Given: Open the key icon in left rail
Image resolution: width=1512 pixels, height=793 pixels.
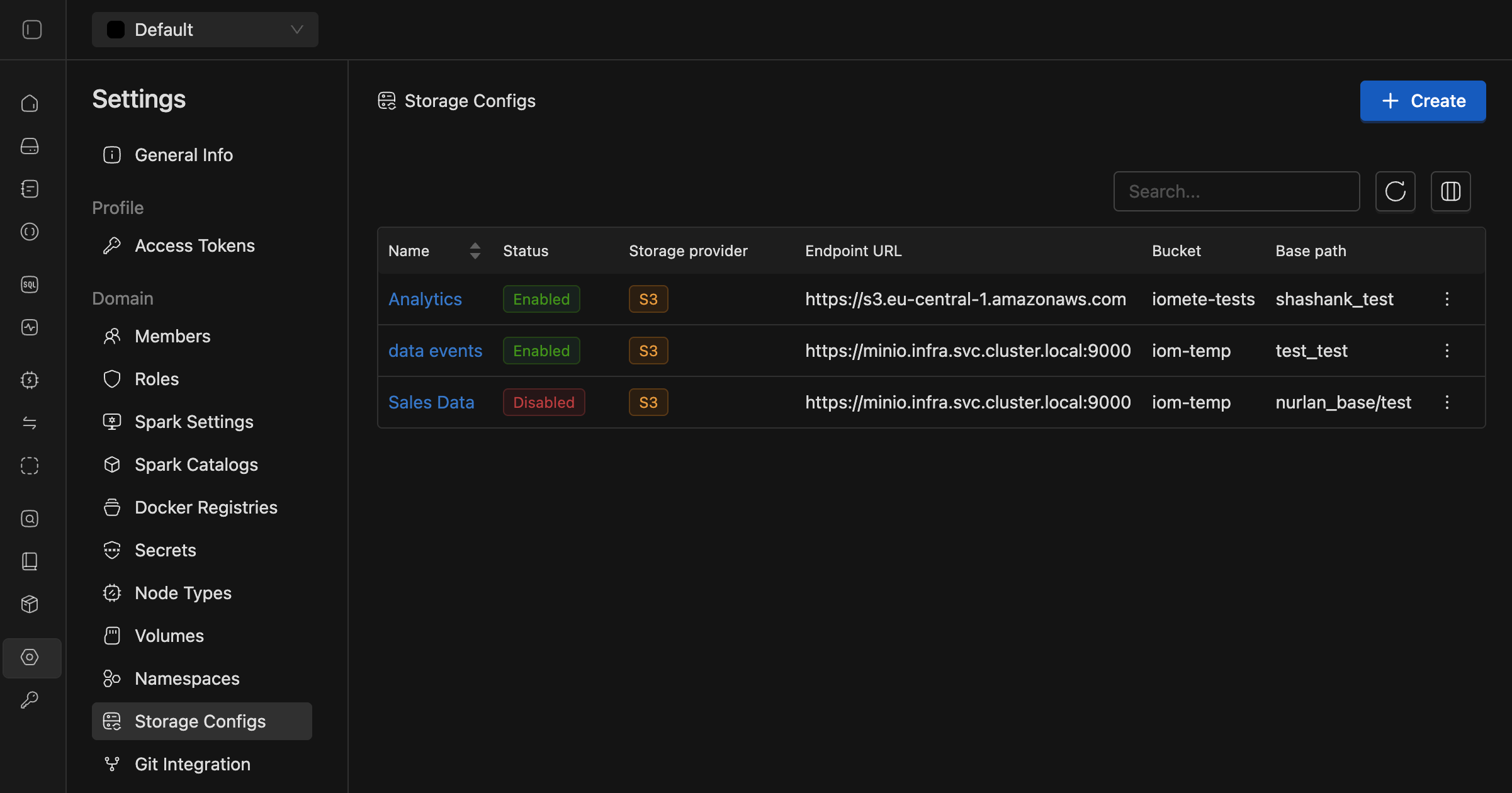Looking at the screenshot, I should coord(30,700).
